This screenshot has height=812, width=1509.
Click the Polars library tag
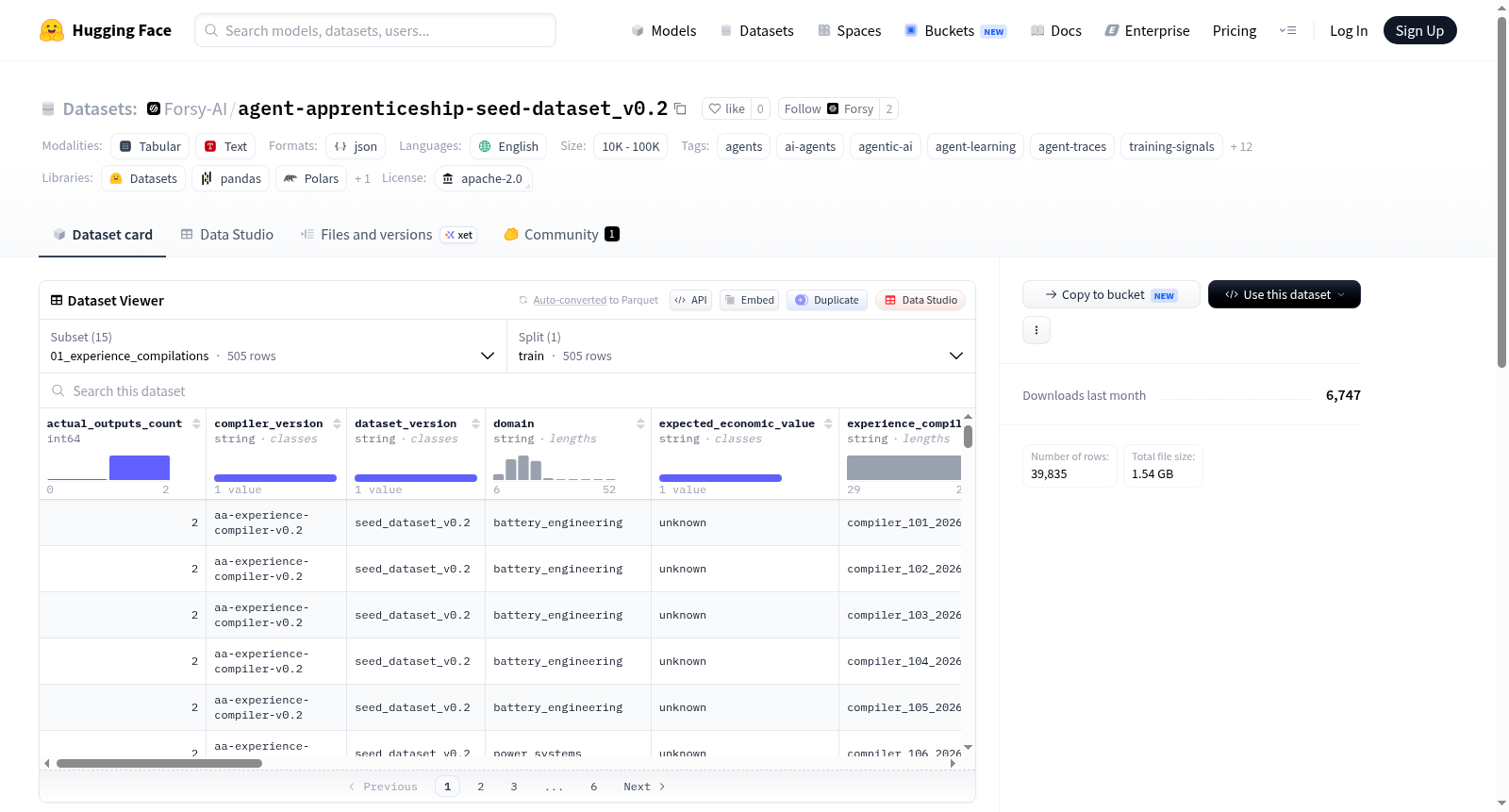tap(311, 178)
